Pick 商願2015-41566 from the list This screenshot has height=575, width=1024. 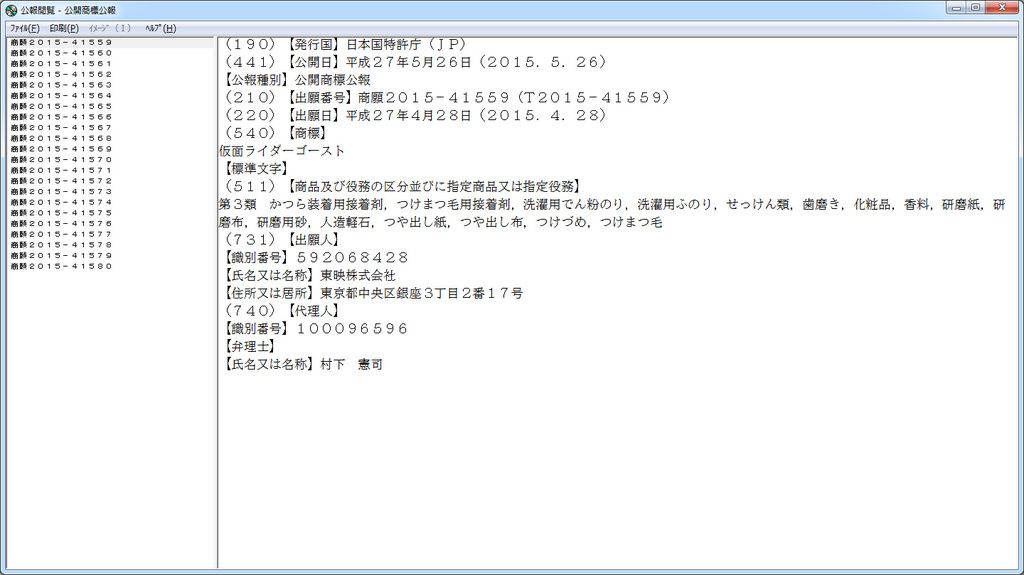click(61, 117)
